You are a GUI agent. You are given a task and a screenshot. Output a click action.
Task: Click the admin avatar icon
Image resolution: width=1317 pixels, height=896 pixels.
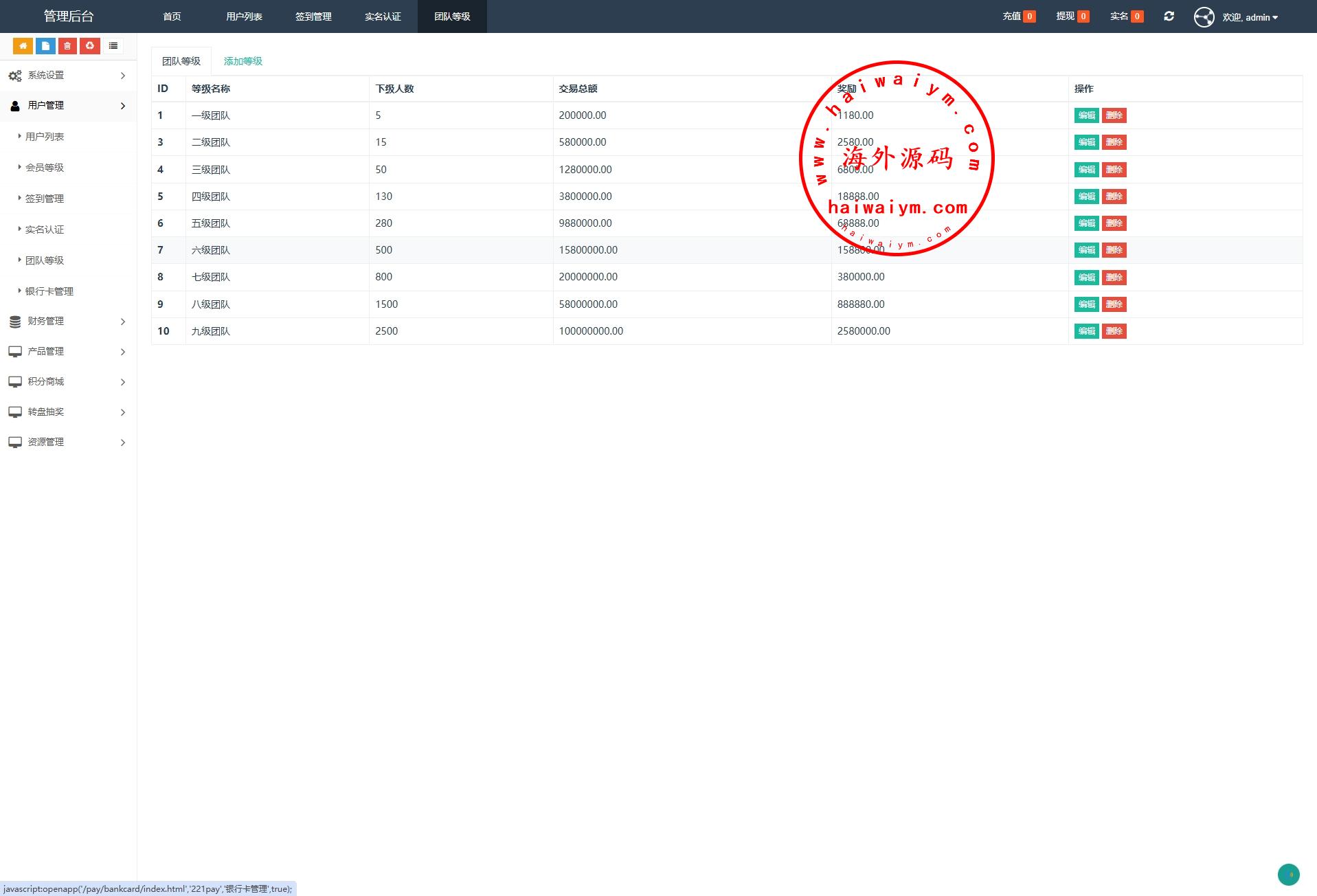coord(1204,17)
